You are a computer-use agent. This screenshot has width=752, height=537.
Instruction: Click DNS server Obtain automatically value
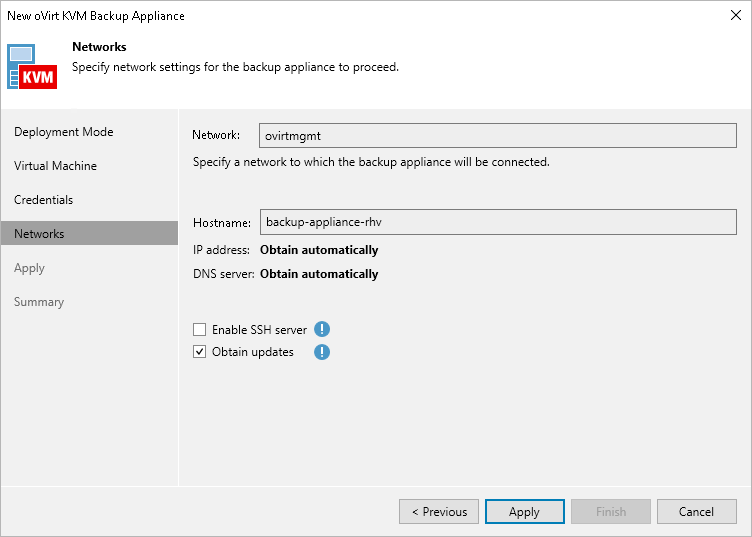319,274
